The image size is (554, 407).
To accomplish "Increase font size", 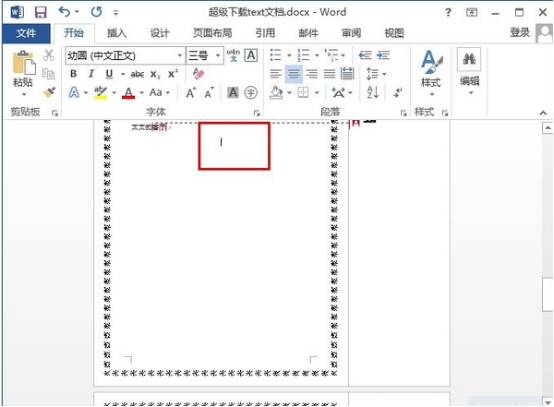I will [x=191, y=93].
